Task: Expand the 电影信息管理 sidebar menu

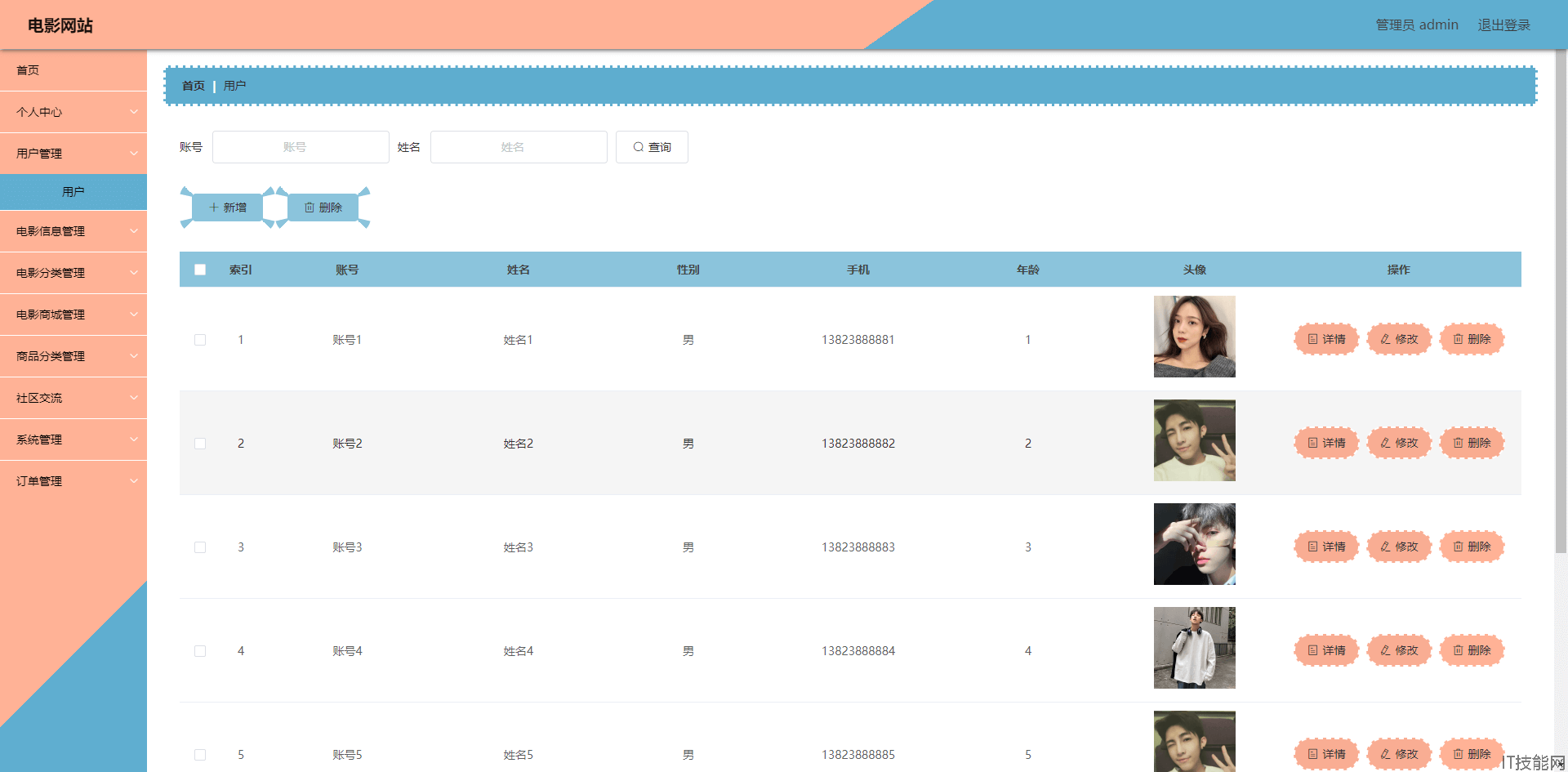Action: (x=73, y=231)
